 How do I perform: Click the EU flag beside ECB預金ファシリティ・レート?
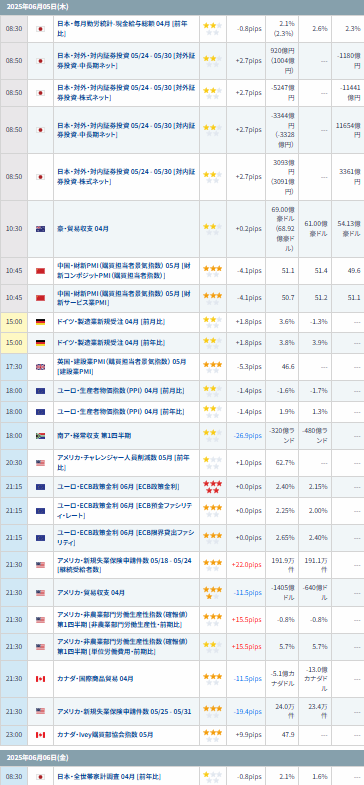point(41,511)
